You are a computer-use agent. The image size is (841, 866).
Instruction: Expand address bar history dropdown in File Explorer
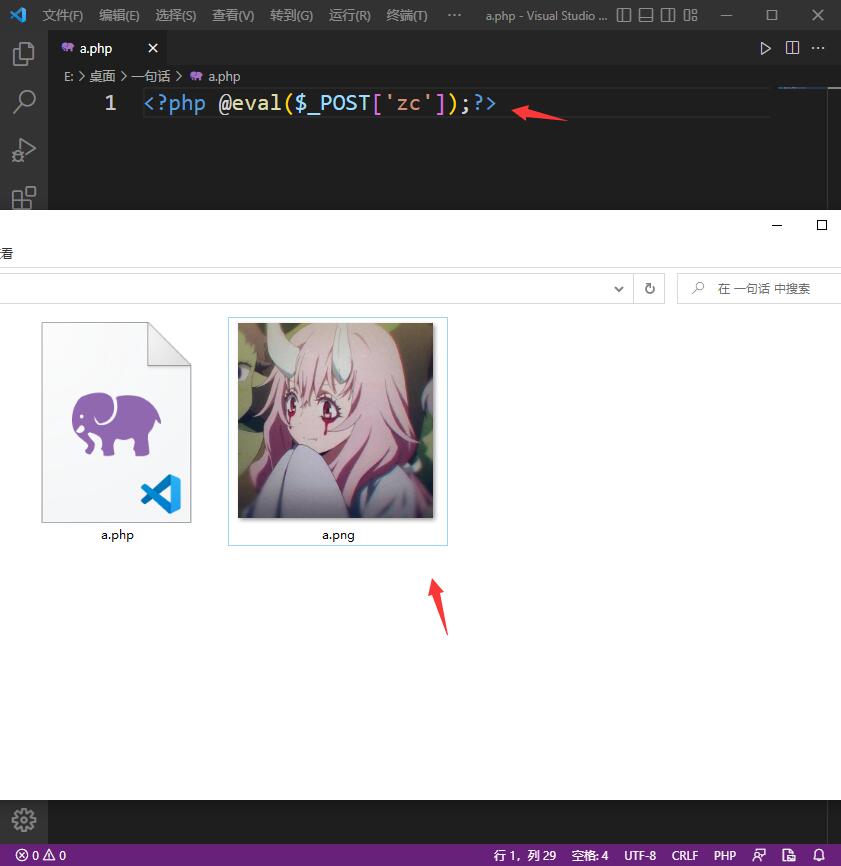point(618,288)
